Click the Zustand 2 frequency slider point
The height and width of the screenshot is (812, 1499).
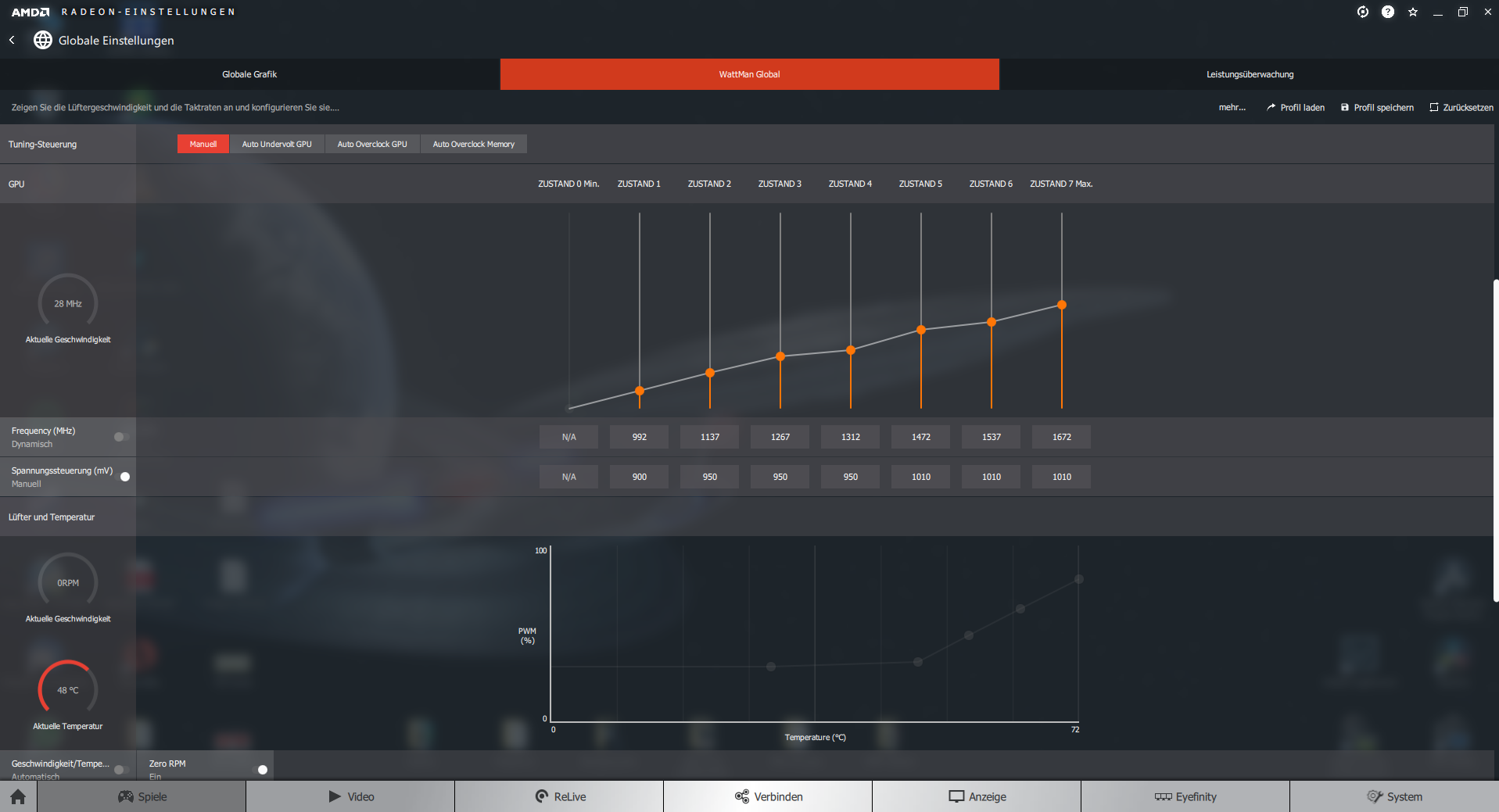(x=710, y=373)
